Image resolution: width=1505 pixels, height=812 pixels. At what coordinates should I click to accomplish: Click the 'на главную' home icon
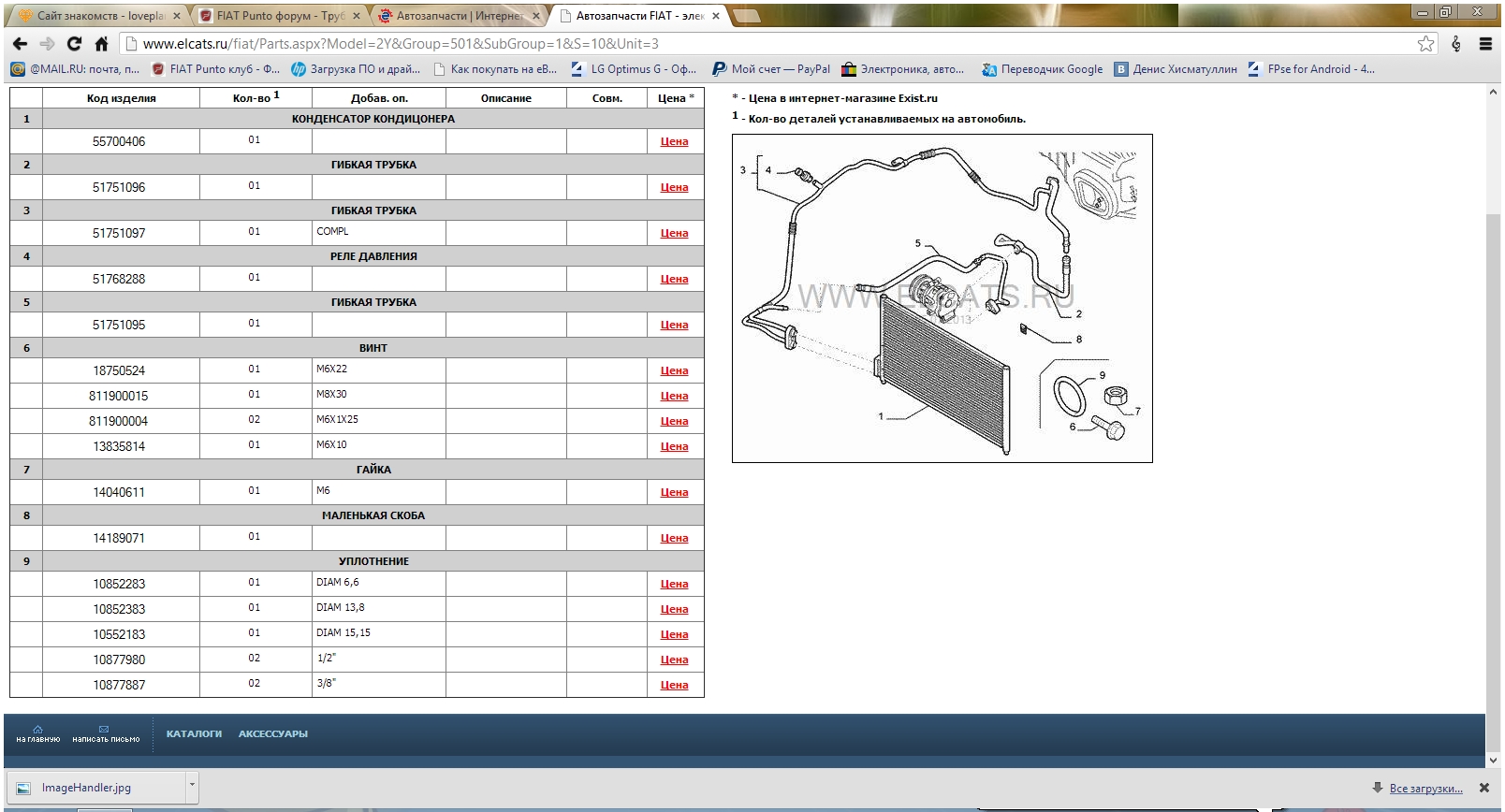tap(37, 729)
